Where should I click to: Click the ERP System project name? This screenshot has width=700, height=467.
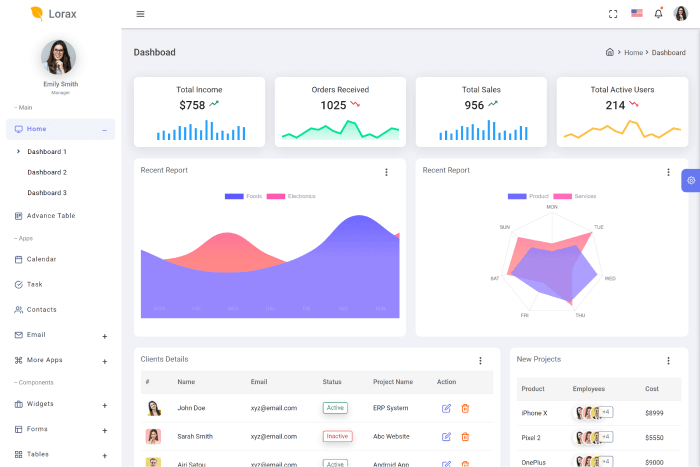391,408
